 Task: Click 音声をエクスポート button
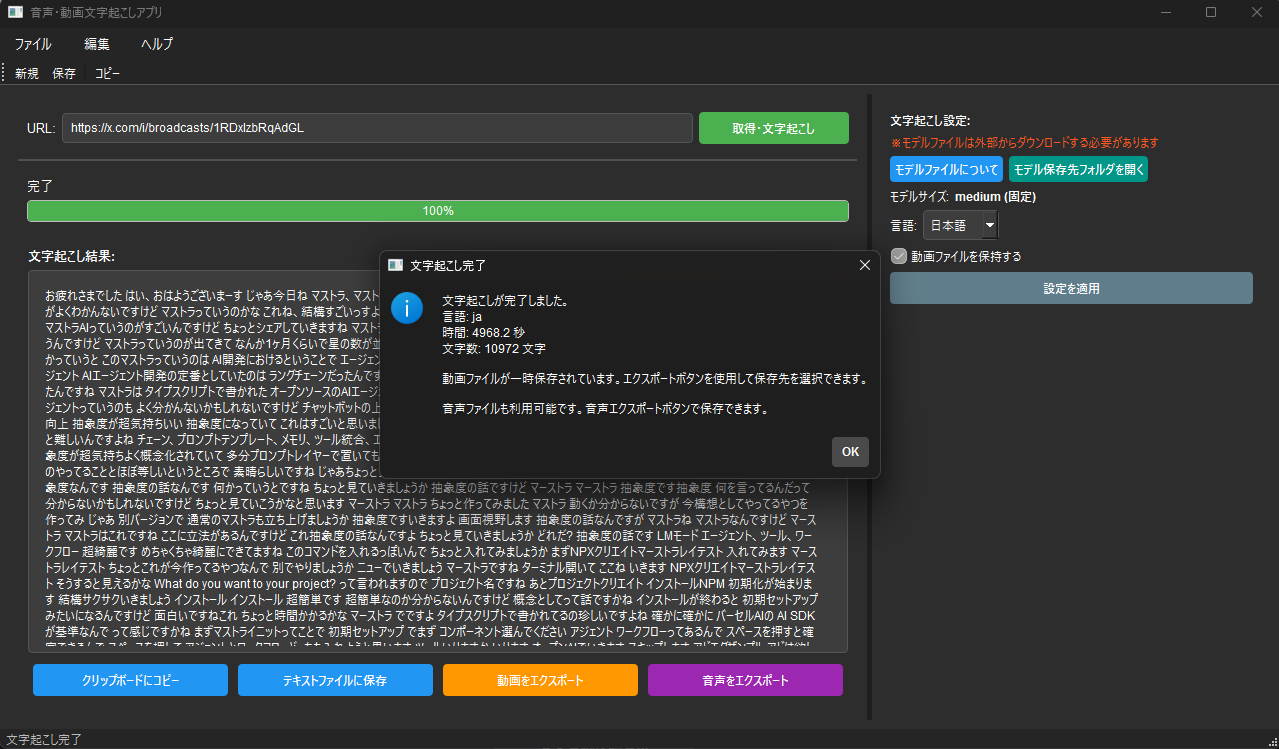point(745,680)
